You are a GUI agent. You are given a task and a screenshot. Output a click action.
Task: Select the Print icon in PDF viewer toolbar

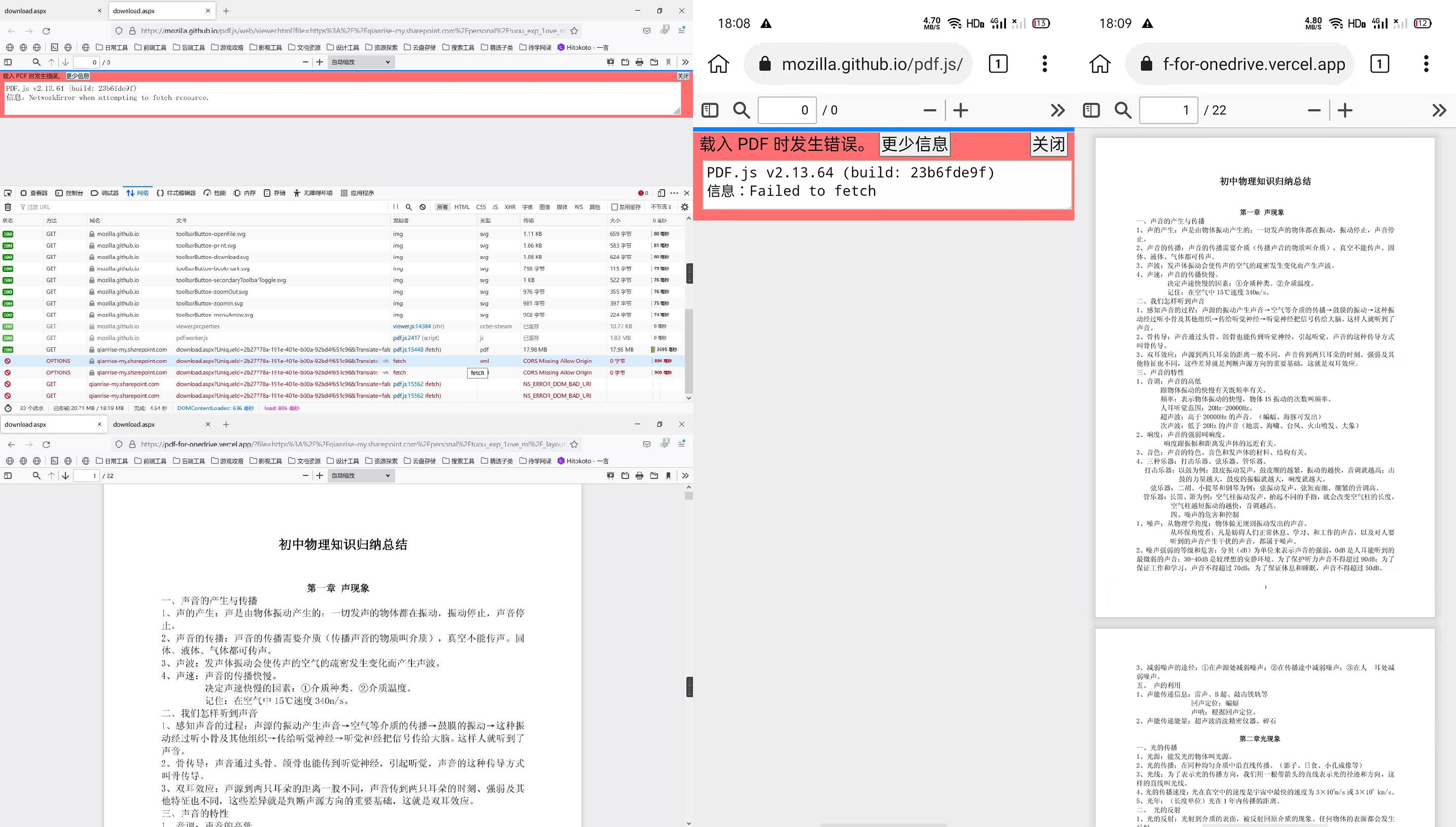pos(638,62)
